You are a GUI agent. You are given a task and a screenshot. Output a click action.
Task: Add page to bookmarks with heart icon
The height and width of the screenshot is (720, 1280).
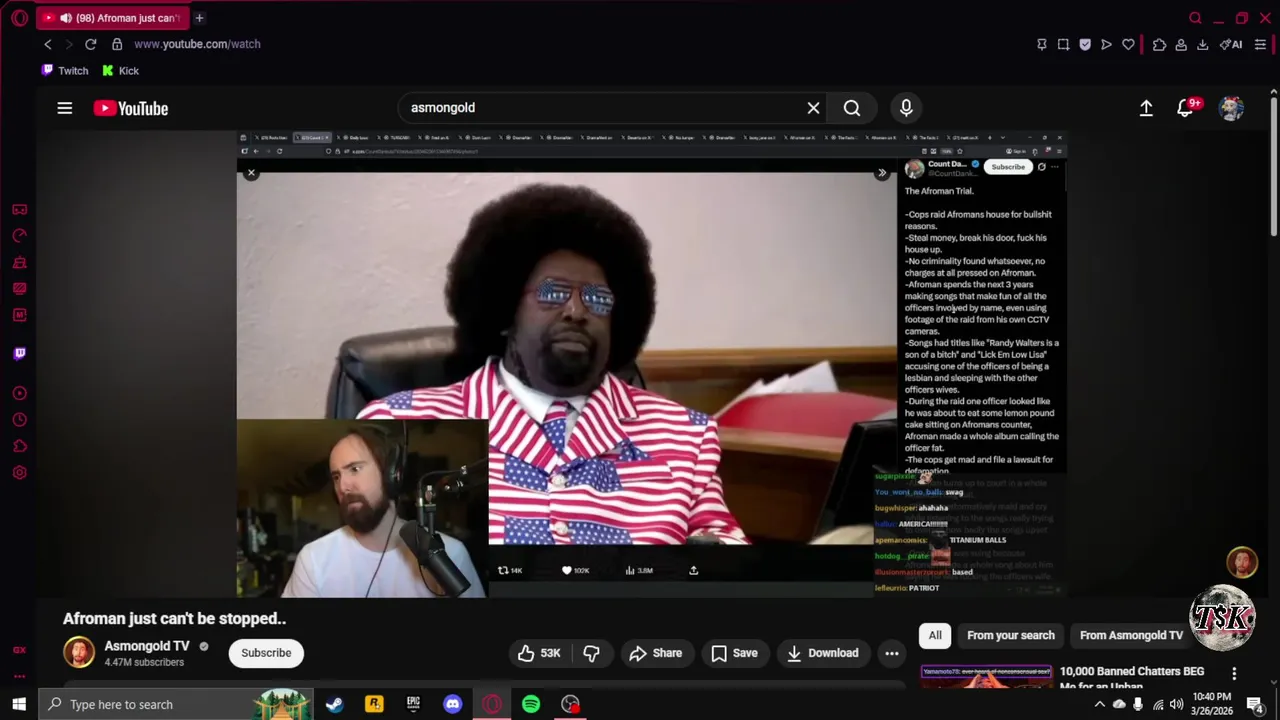[x=1128, y=44]
